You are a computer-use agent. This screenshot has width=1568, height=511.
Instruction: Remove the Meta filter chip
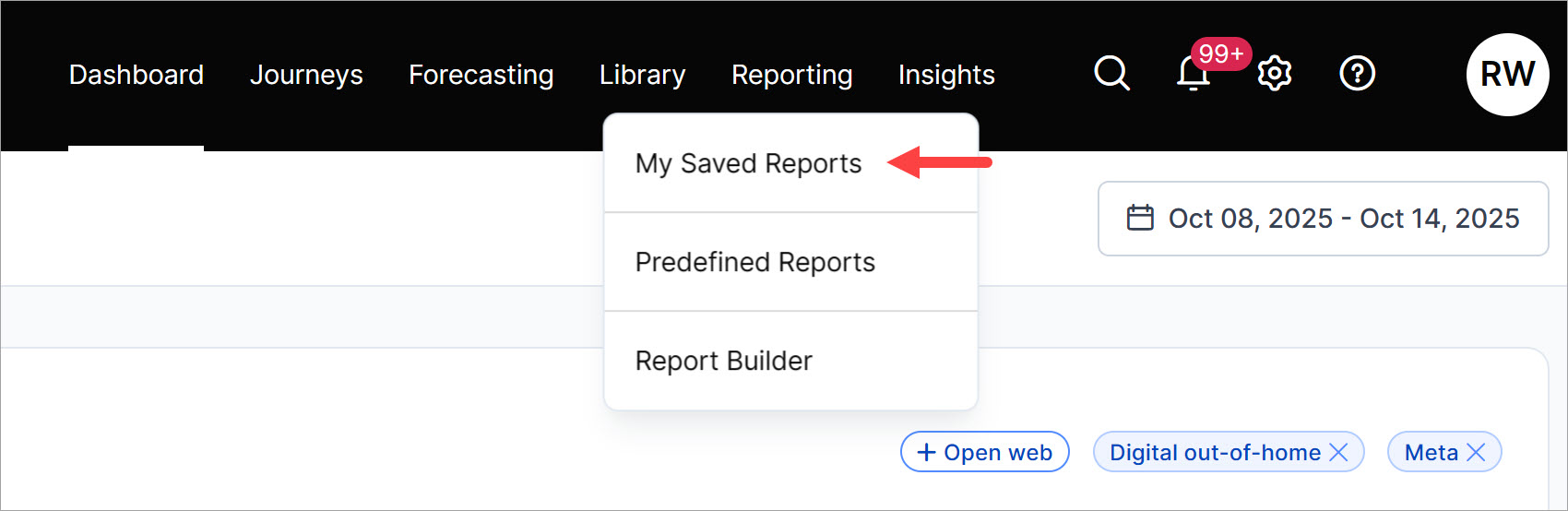tap(1476, 452)
